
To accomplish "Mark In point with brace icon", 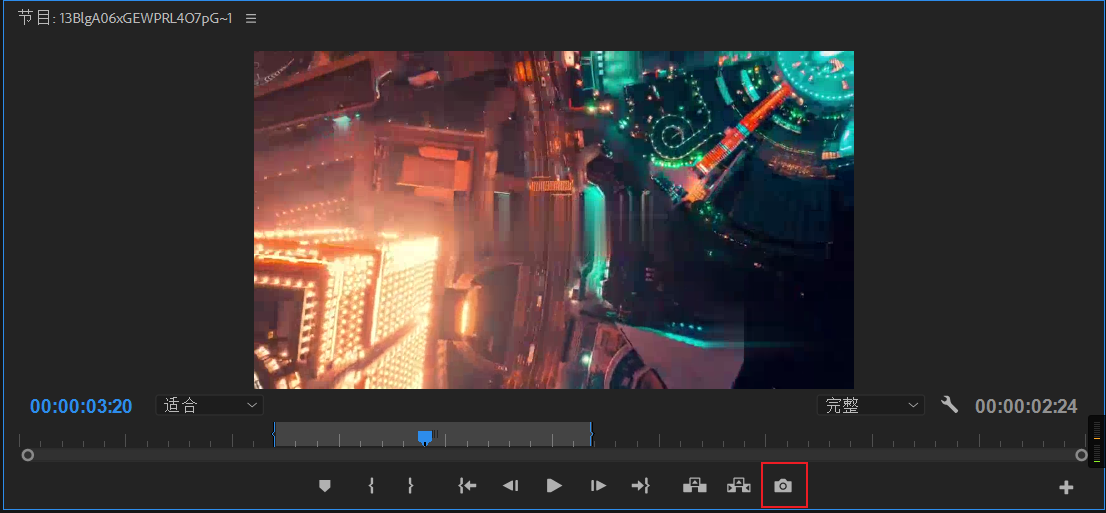I will tap(371, 485).
